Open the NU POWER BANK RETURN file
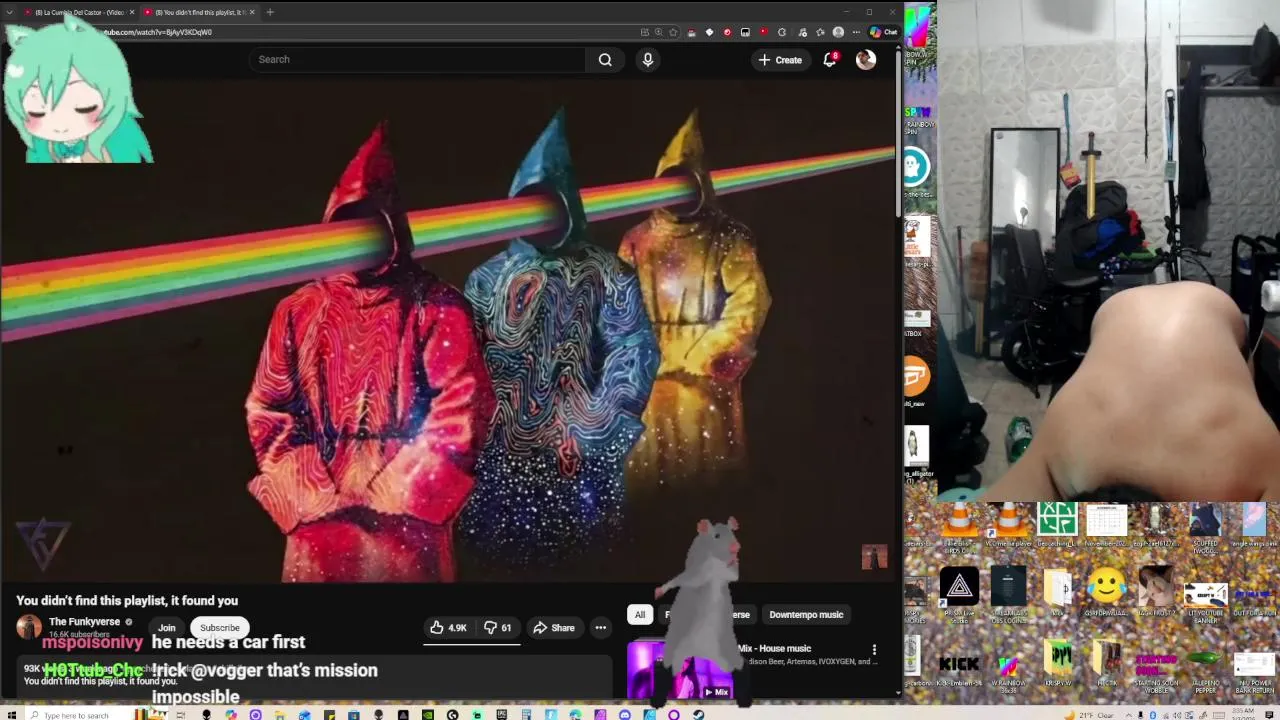The height and width of the screenshot is (720, 1280). (1254, 670)
